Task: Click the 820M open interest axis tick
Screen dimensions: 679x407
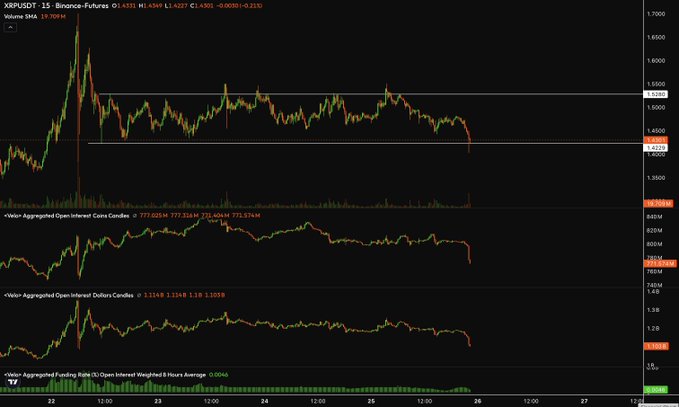Action: pos(654,230)
